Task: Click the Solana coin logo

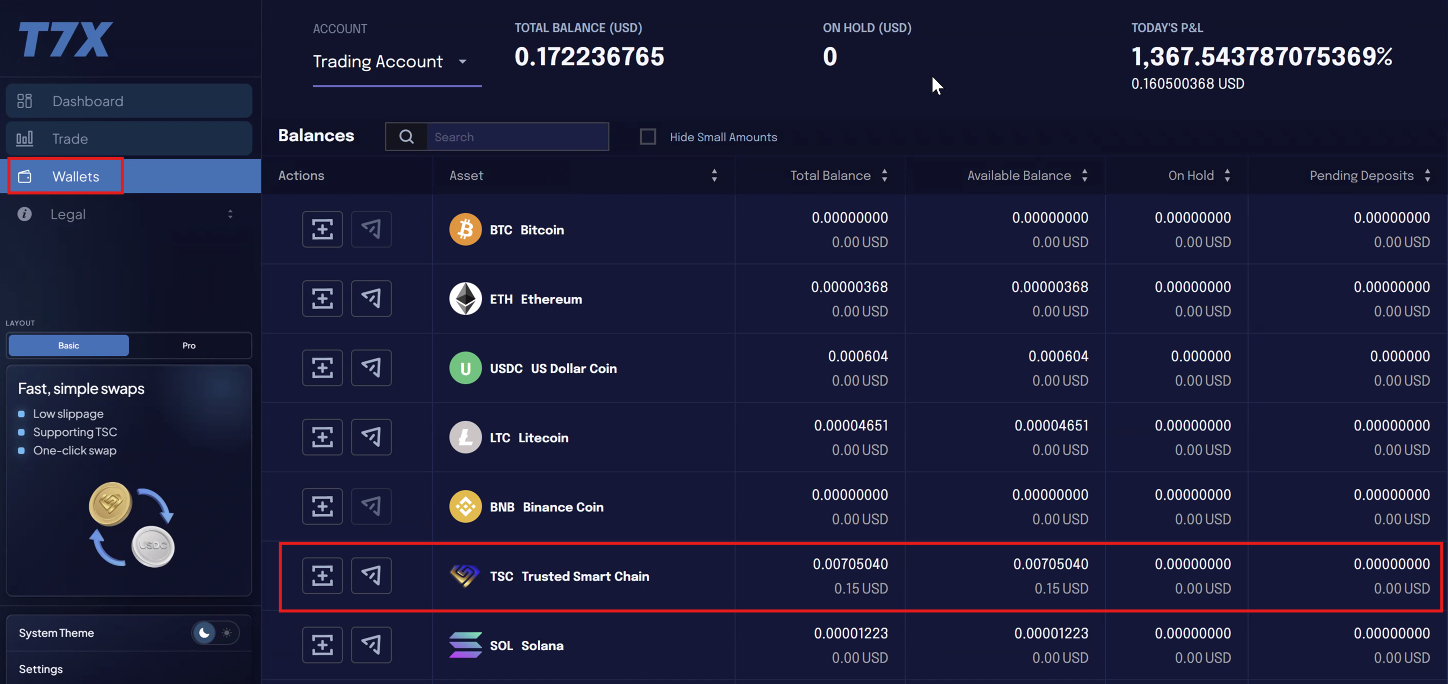Action: click(465, 645)
